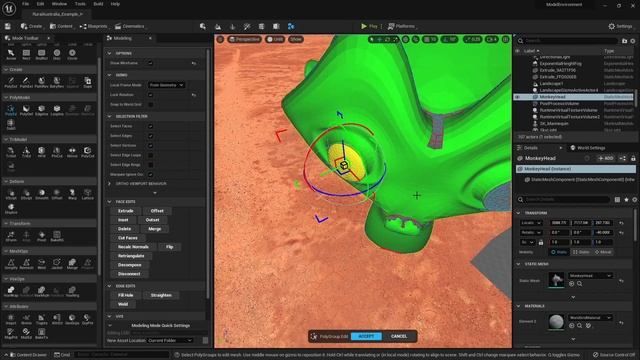Switch to World Settings tab
The width and height of the screenshot is (640, 360).
pyautogui.click(x=588, y=148)
